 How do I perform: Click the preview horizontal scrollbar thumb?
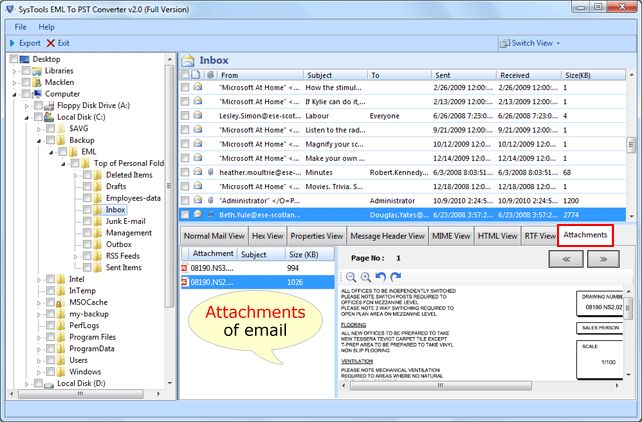tap(441, 386)
